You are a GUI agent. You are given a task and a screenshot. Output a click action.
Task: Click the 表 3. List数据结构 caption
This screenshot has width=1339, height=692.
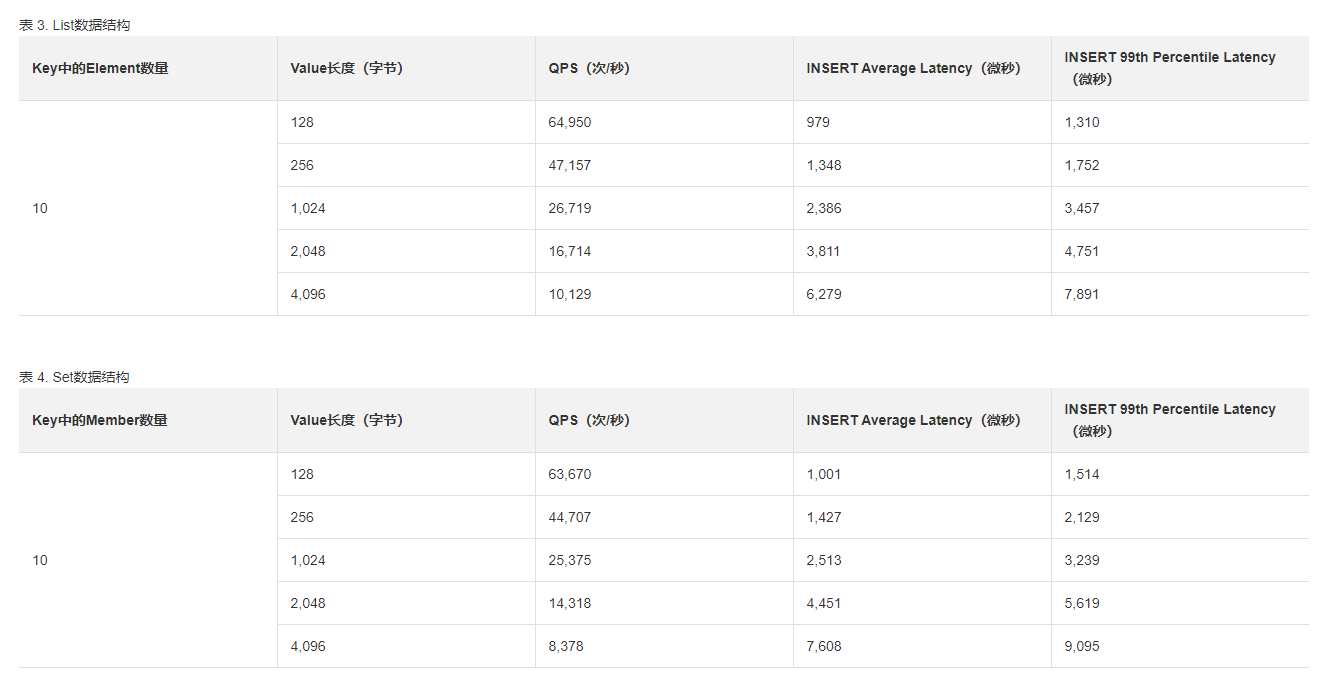coord(74,25)
